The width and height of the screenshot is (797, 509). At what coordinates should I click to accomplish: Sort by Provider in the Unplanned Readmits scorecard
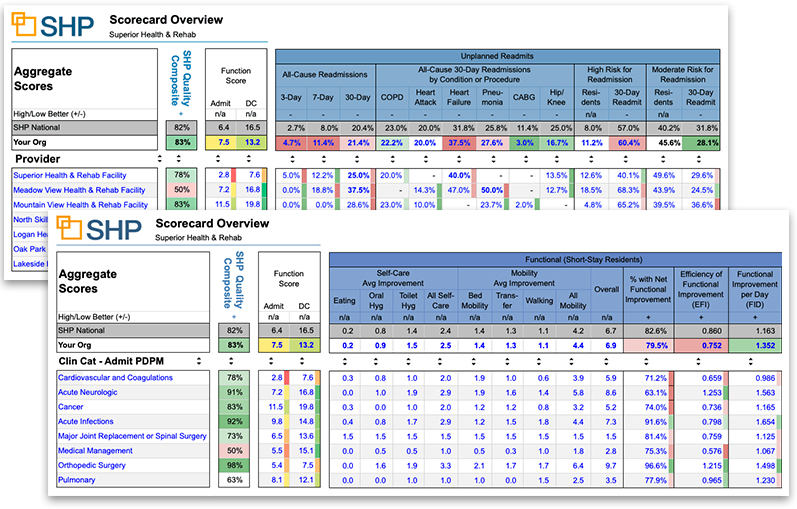(160, 159)
